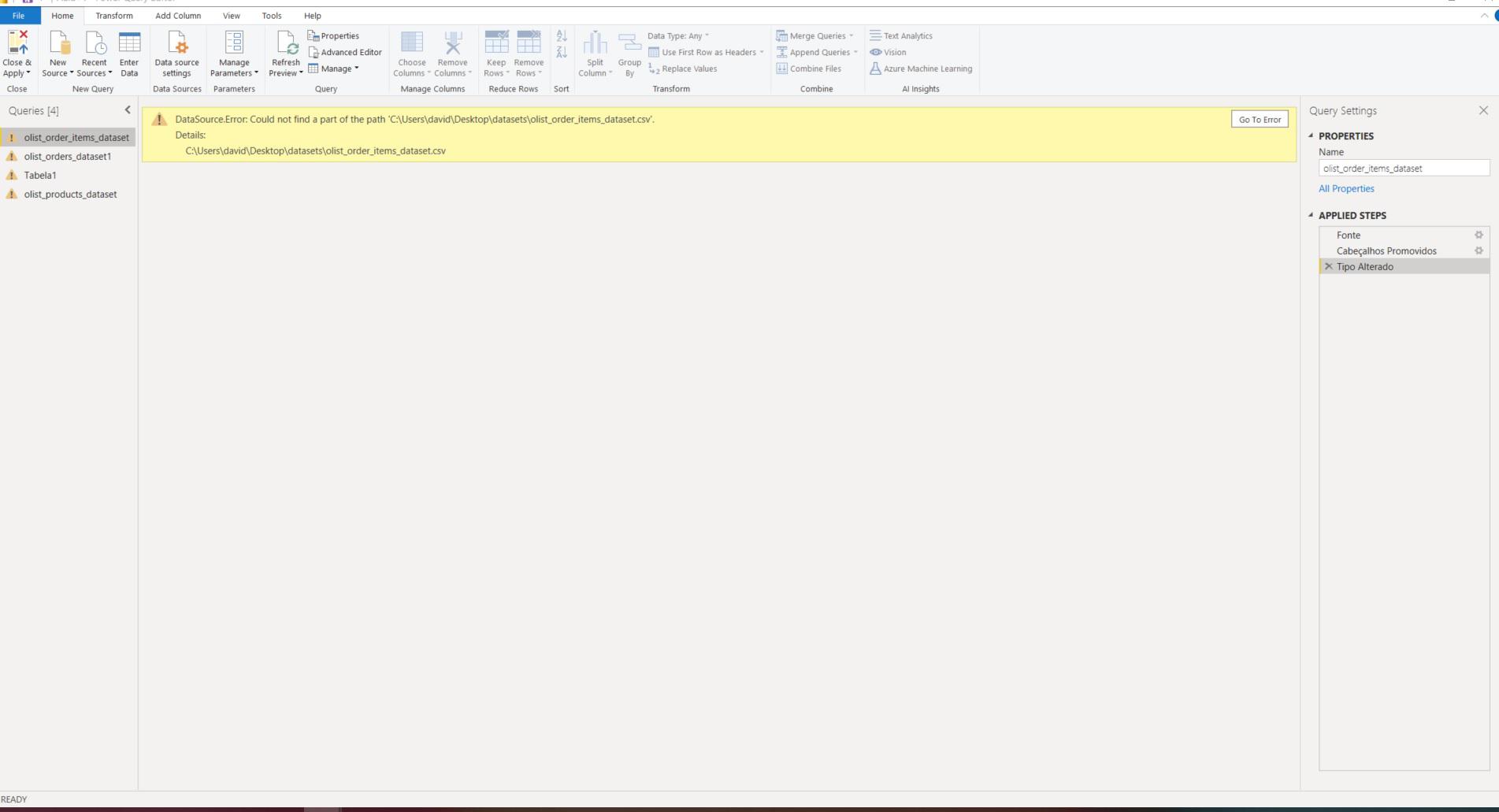This screenshot has width=1499, height=812.
Task: Click Replace Values
Action: point(682,69)
